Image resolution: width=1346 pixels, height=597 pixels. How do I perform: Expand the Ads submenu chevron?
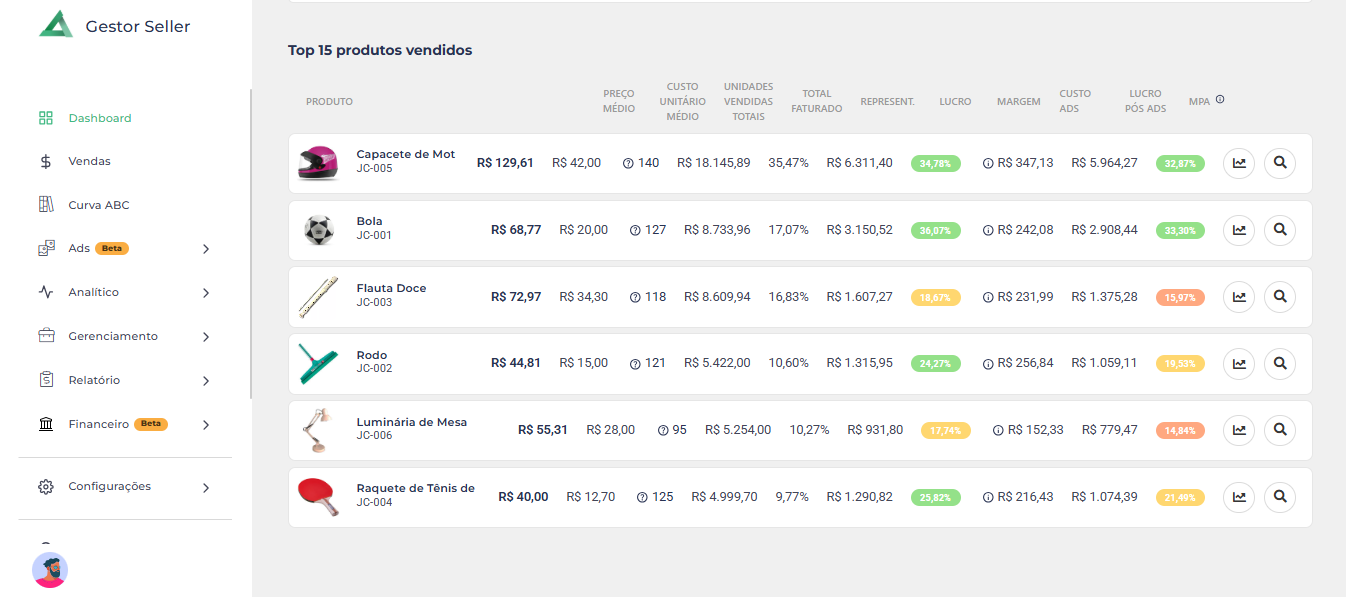click(206, 249)
